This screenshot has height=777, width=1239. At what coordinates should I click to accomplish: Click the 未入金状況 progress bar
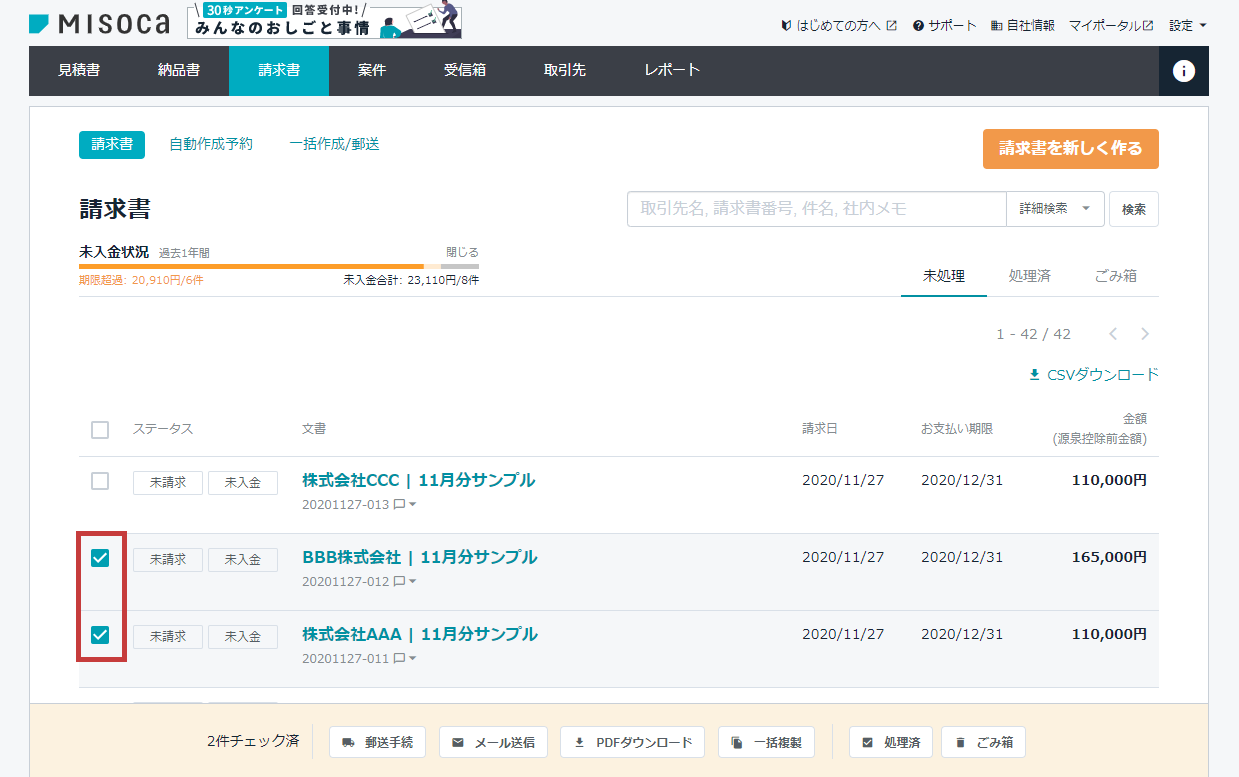click(279, 266)
